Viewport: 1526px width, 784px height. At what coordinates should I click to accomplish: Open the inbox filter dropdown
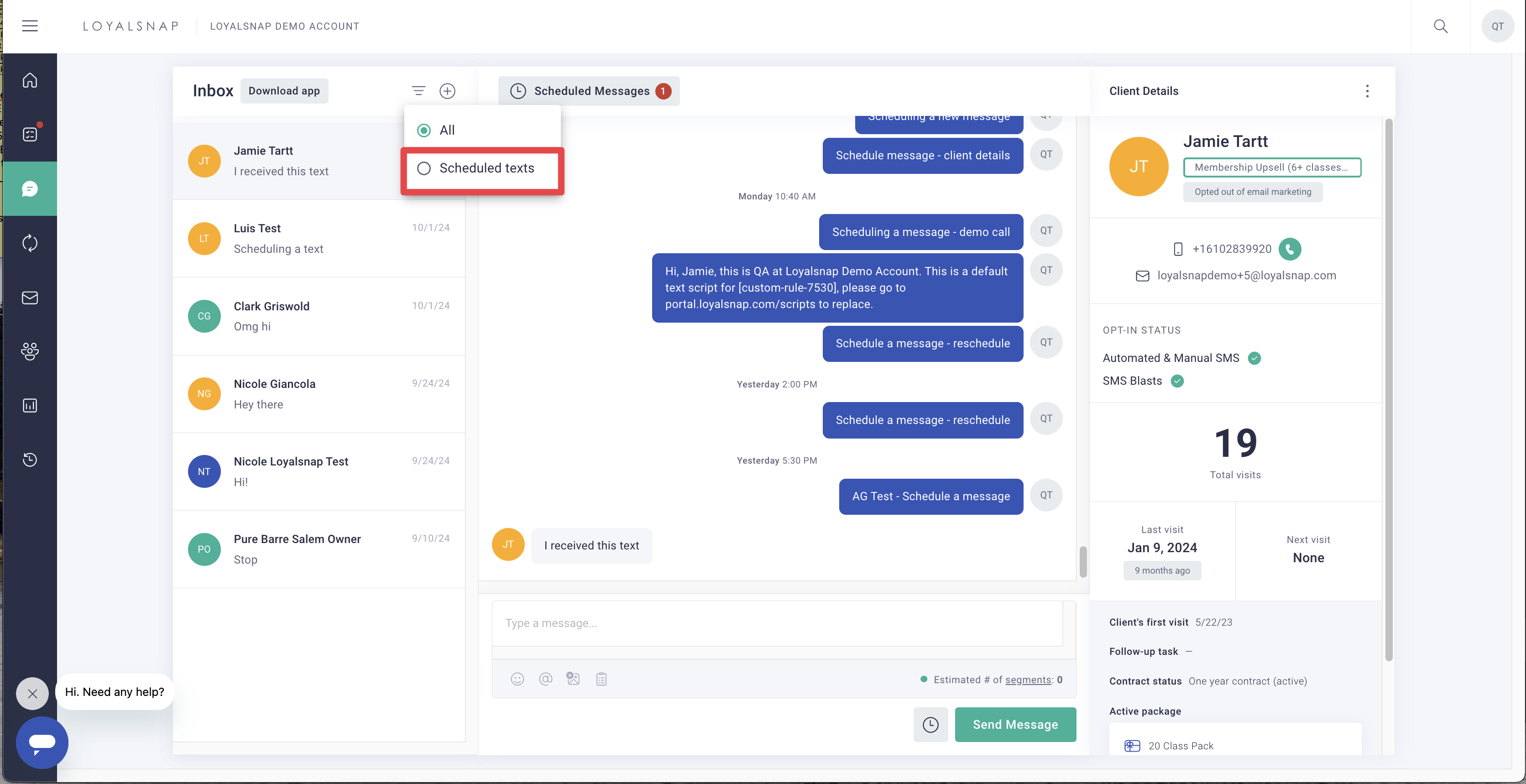(x=418, y=91)
